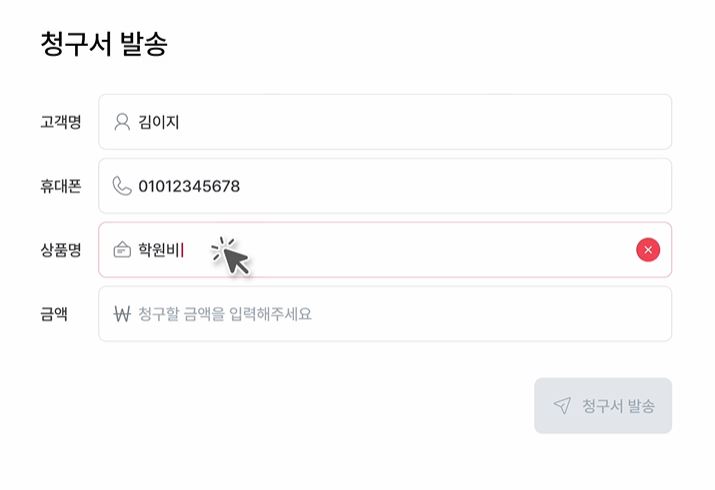The image size is (715, 490).
Task: Click the 고객명 label
Action: [61, 122]
